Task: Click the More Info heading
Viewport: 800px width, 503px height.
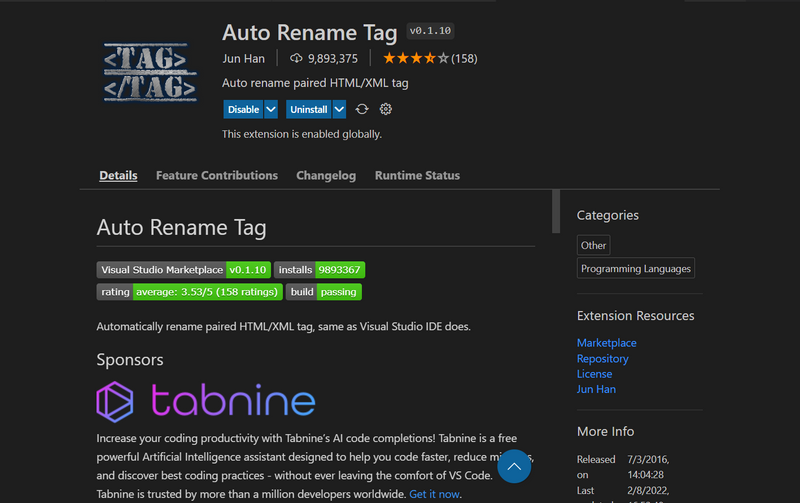Action: pyautogui.click(x=606, y=432)
